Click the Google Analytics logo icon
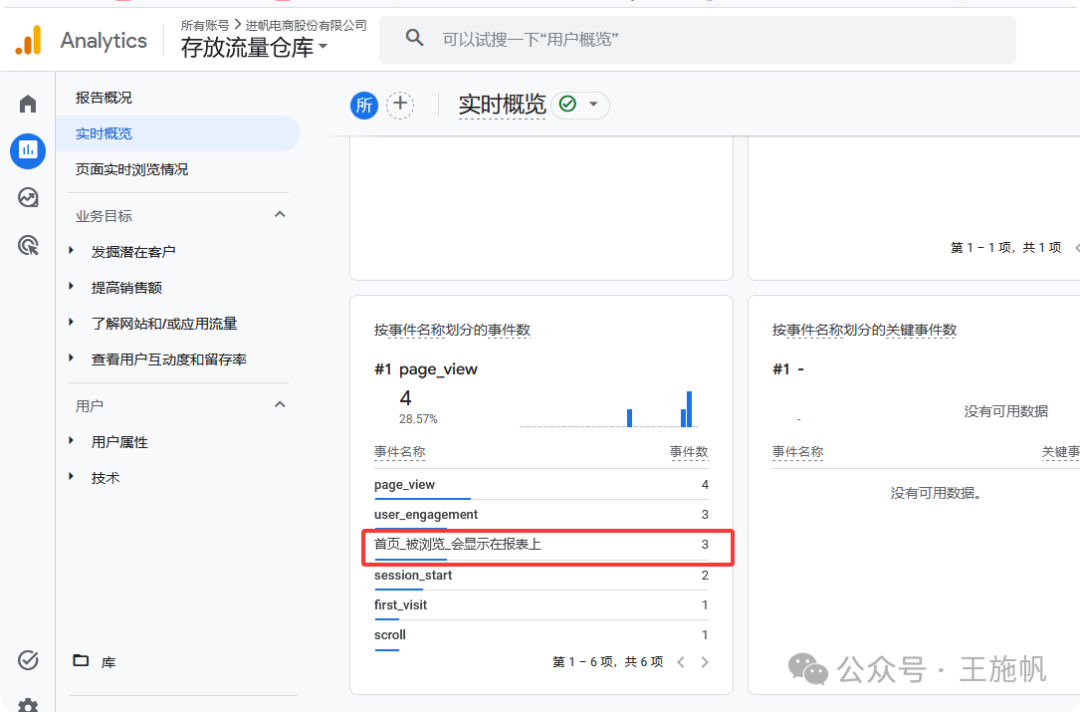 pos(28,40)
